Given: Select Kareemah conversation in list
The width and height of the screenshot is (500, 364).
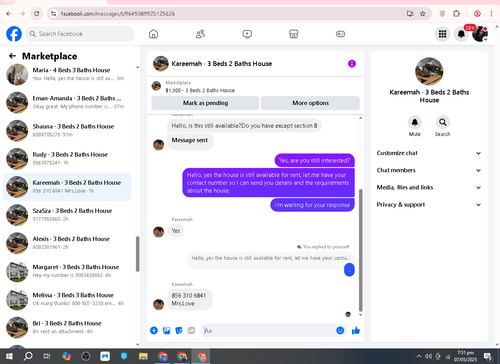Looking at the screenshot, I should click(68, 187).
